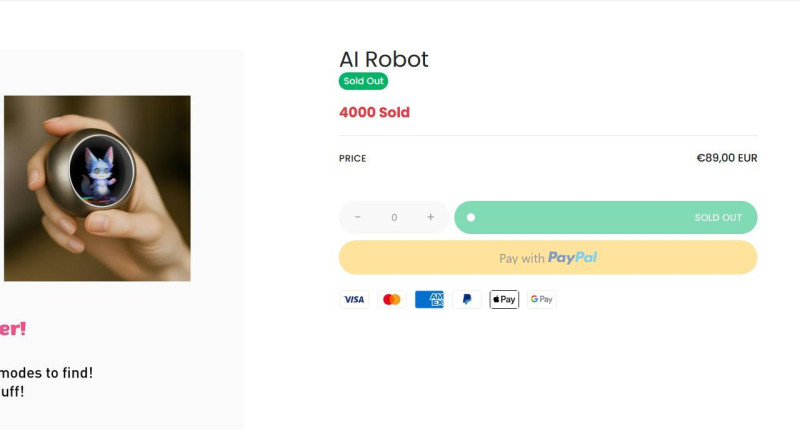Decrease quantity with the minus button
800x433 pixels.
pos(358,217)
